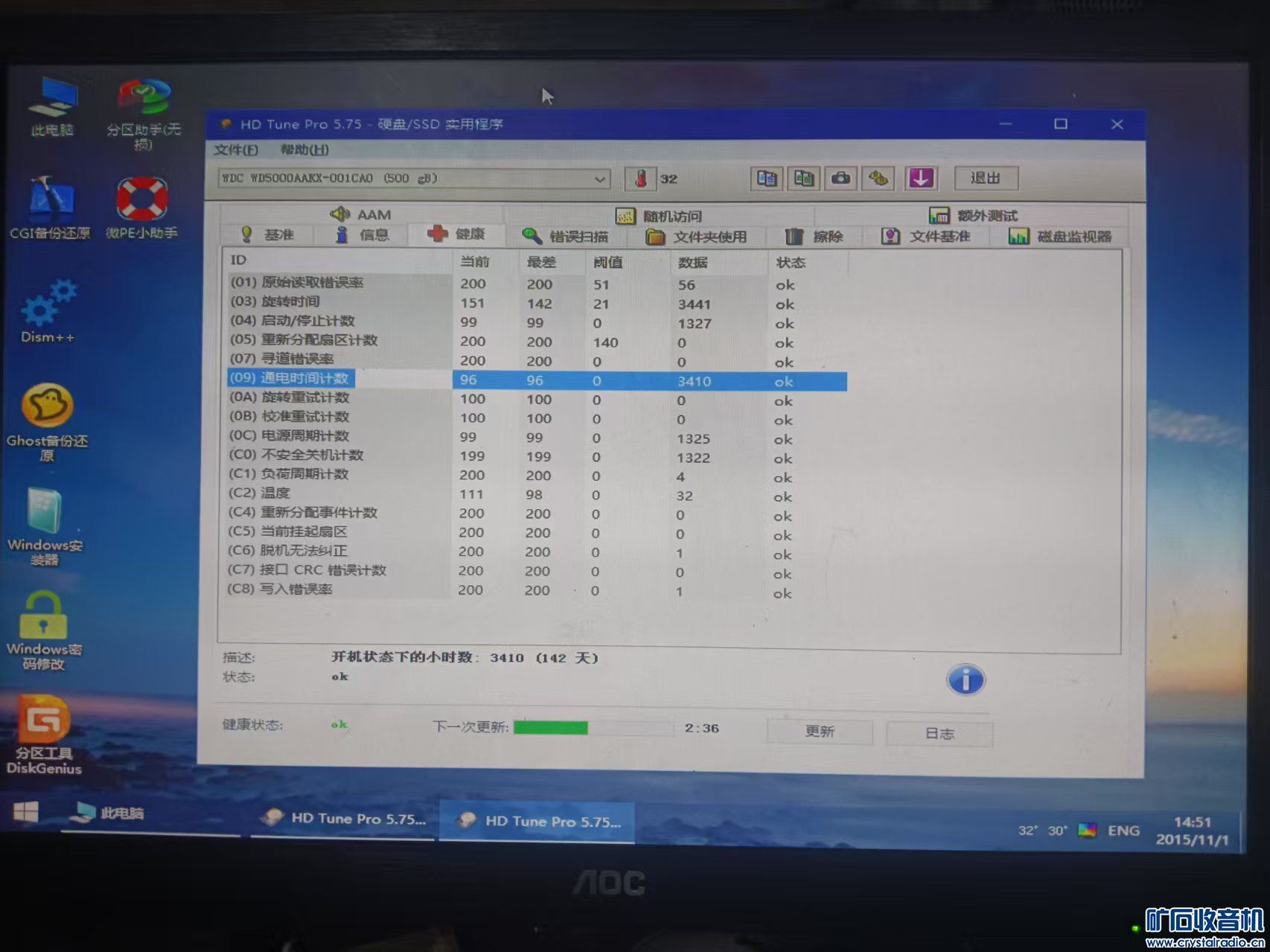Launch Ghost备份还原 desktop icon
The width and height of the screenshot is (1270, 952).
point(47,421)
